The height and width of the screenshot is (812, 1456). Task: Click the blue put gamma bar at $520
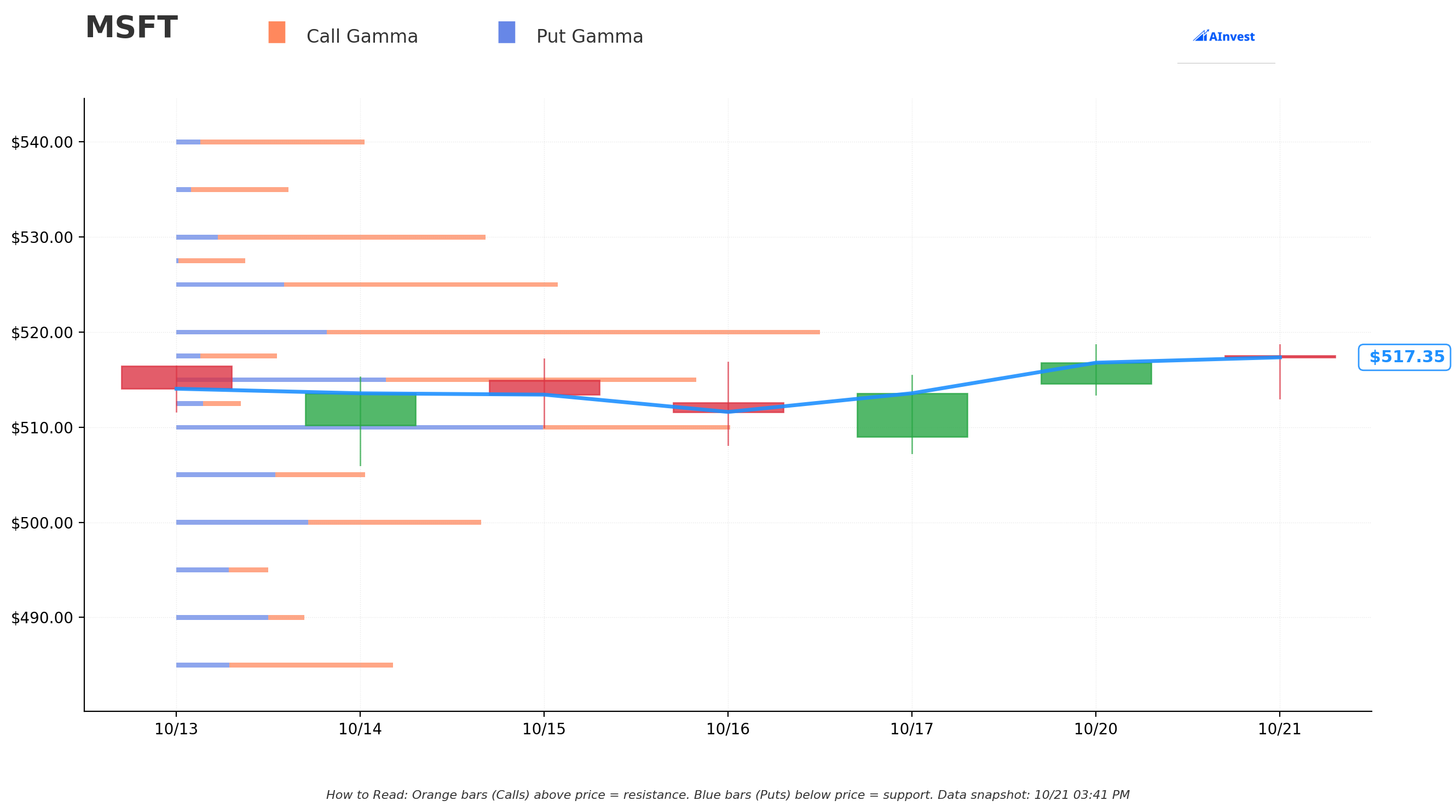[252, 332]
